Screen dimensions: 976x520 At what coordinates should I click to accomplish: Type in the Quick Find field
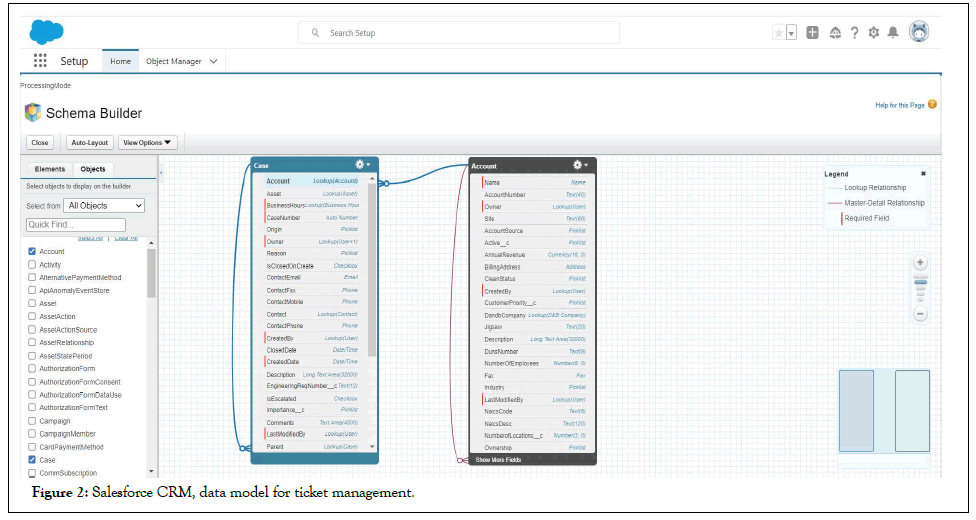tap(75, 225)
